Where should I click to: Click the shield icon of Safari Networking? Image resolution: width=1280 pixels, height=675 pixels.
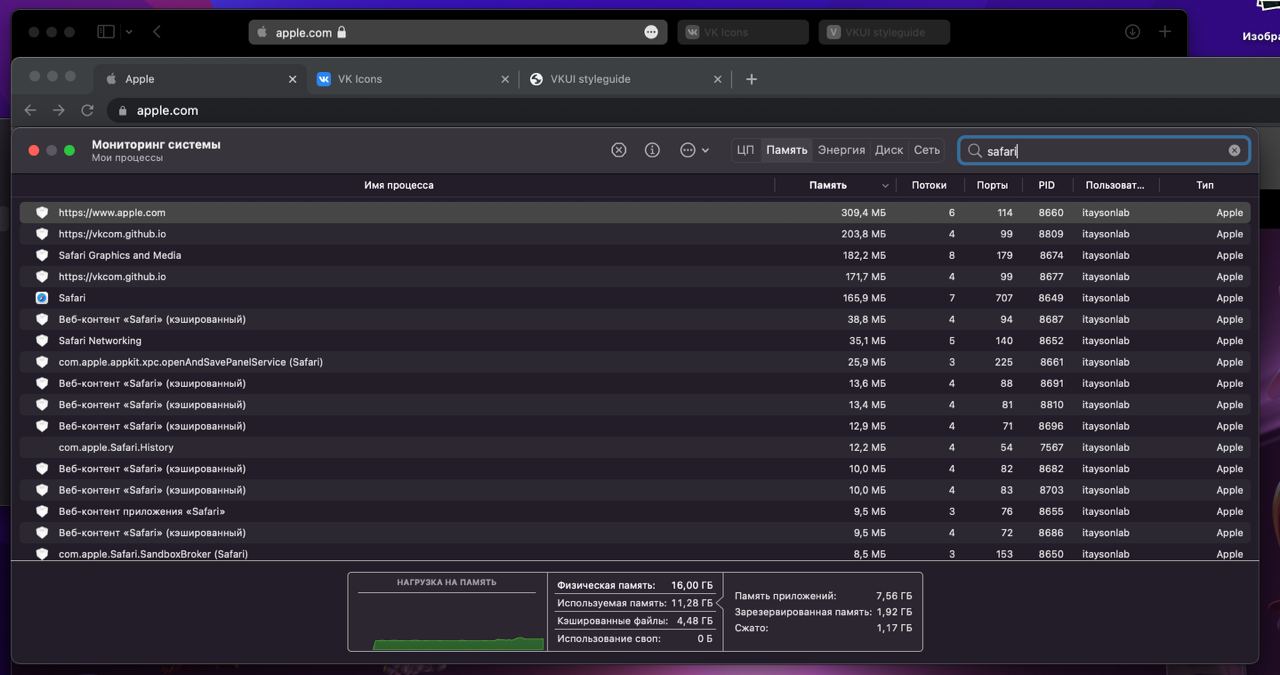[42, 341]
